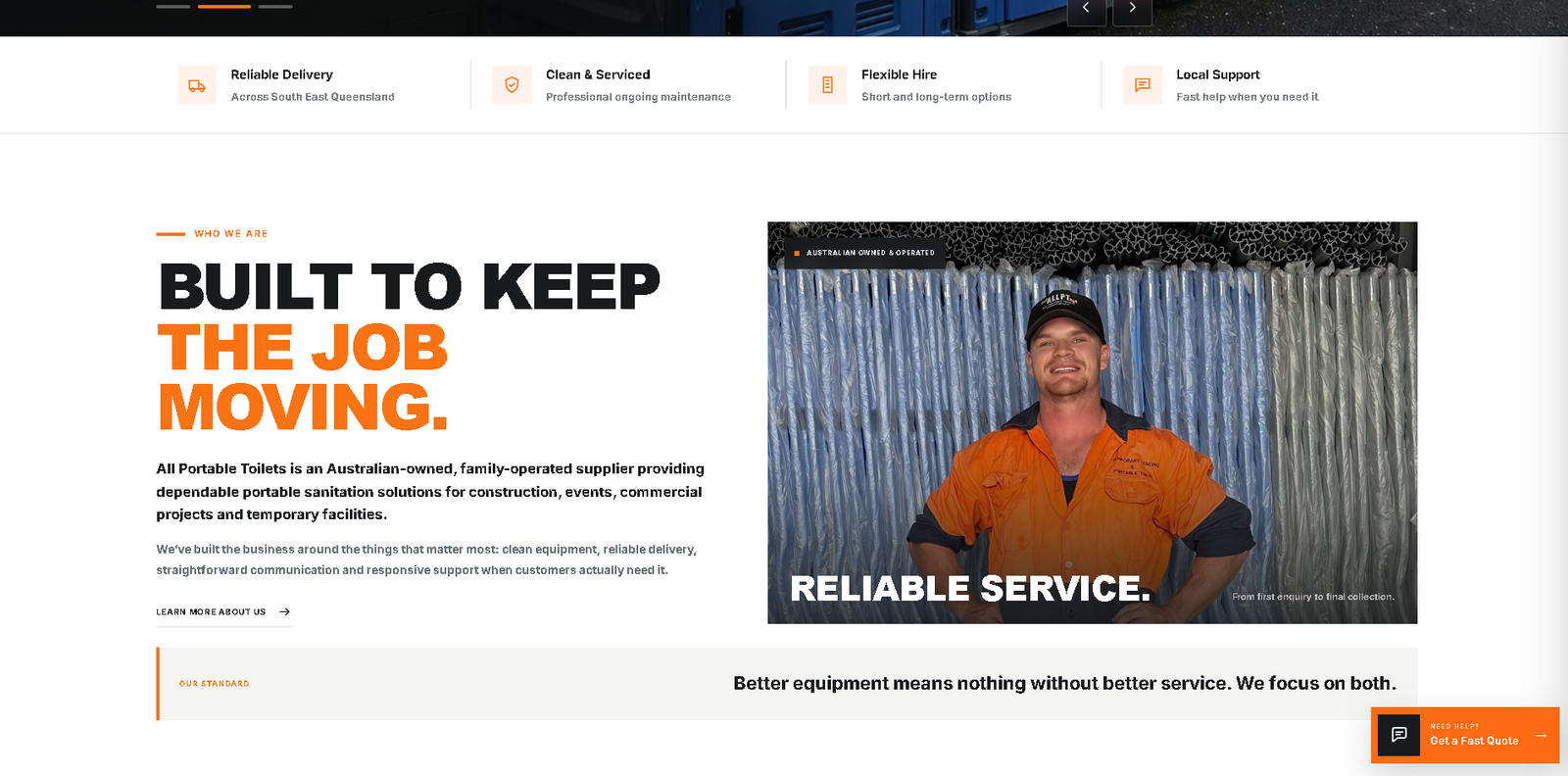The height and width of the screenshot is (776, 1568).
Task: Click 'Professional ongoing maintenance' text
Action: pos(638,97)
